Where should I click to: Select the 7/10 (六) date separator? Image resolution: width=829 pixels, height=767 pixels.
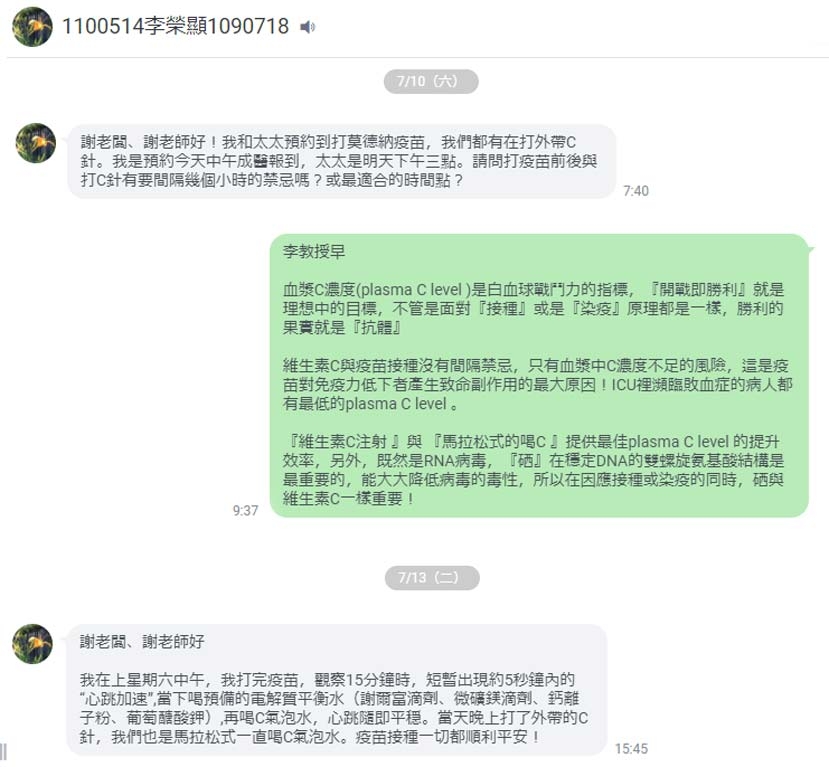(431, 81)
